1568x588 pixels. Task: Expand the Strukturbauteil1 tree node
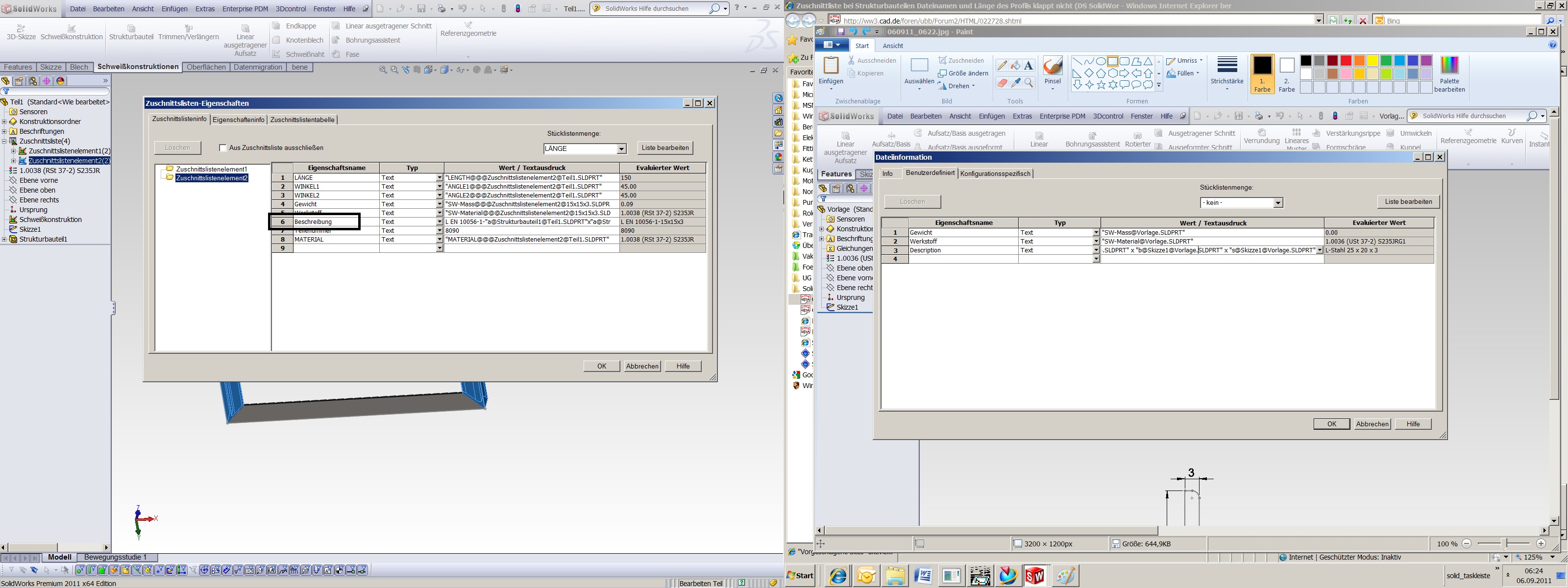[4, 239]
